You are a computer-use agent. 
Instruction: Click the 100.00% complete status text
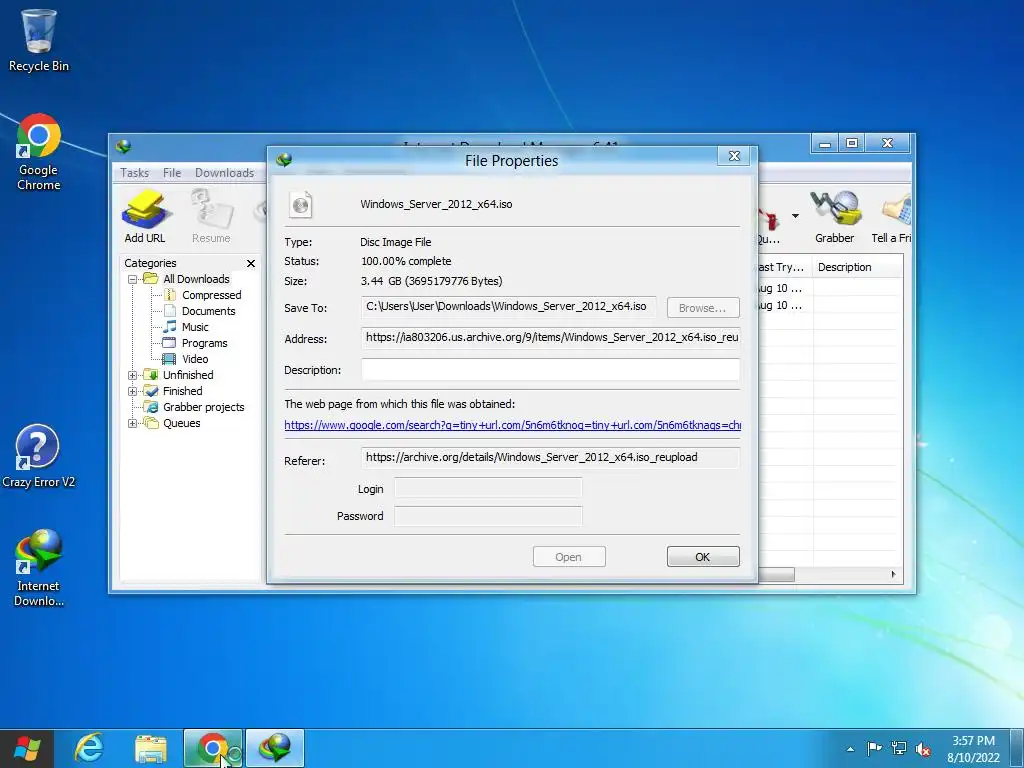406,261
